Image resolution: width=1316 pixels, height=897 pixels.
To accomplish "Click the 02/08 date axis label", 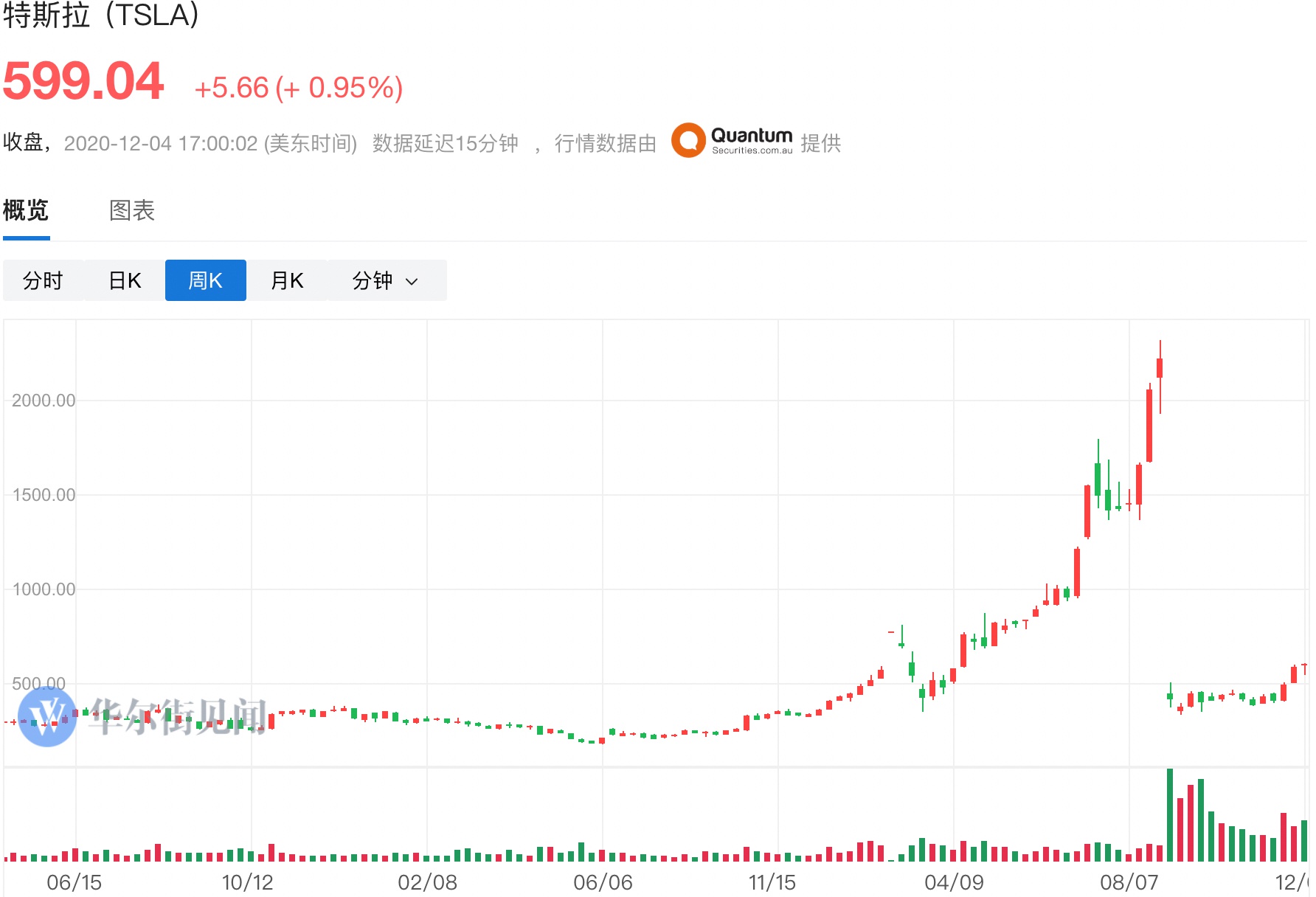I will [x=427, y=882].
